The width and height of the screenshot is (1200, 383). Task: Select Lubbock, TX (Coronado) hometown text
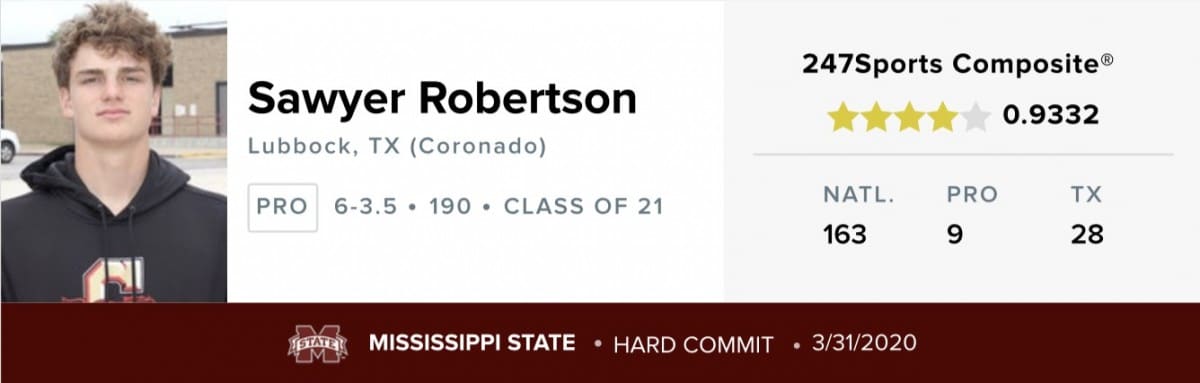[397, 147]
